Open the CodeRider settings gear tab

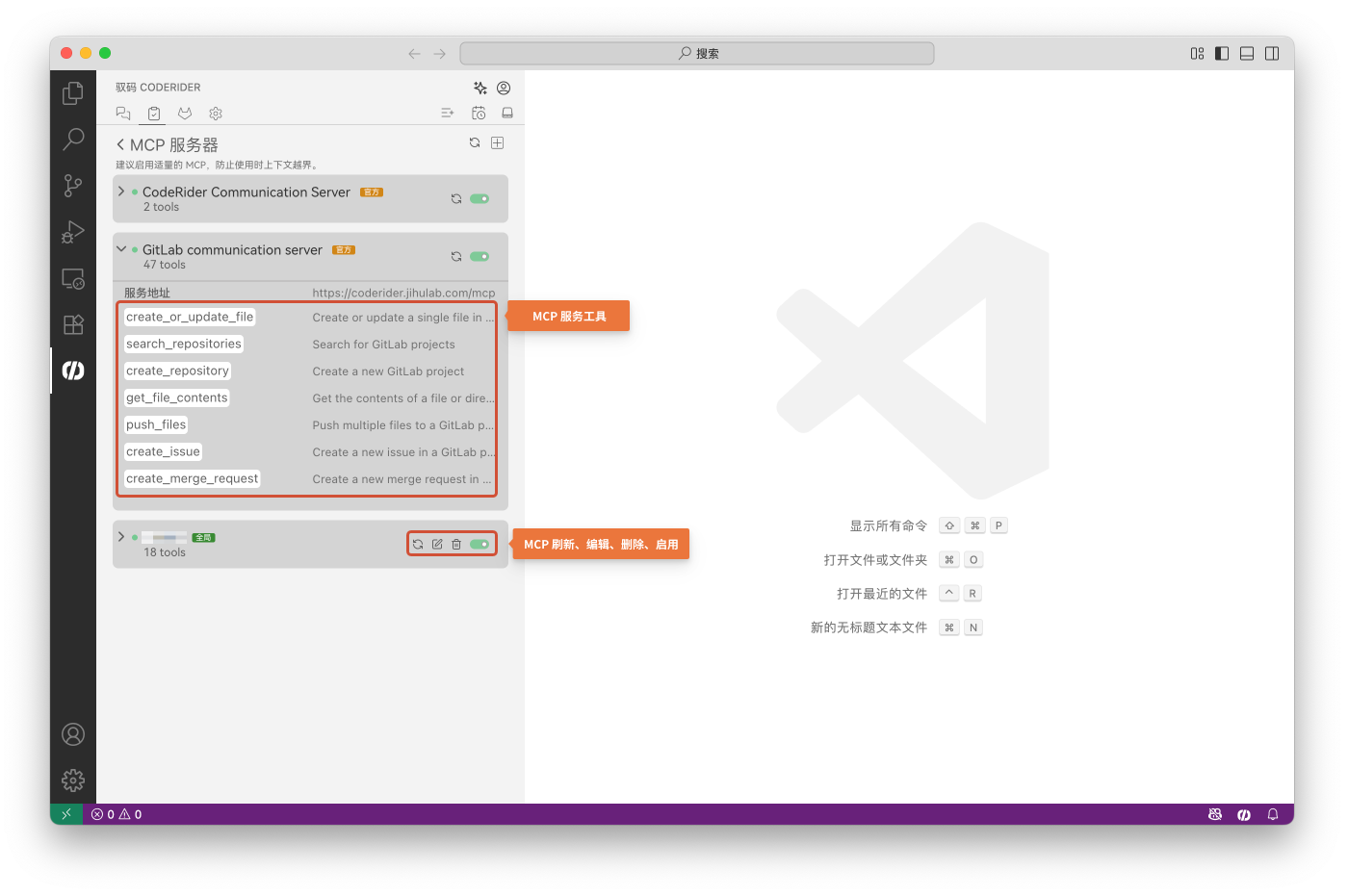(x=216, y=113)
